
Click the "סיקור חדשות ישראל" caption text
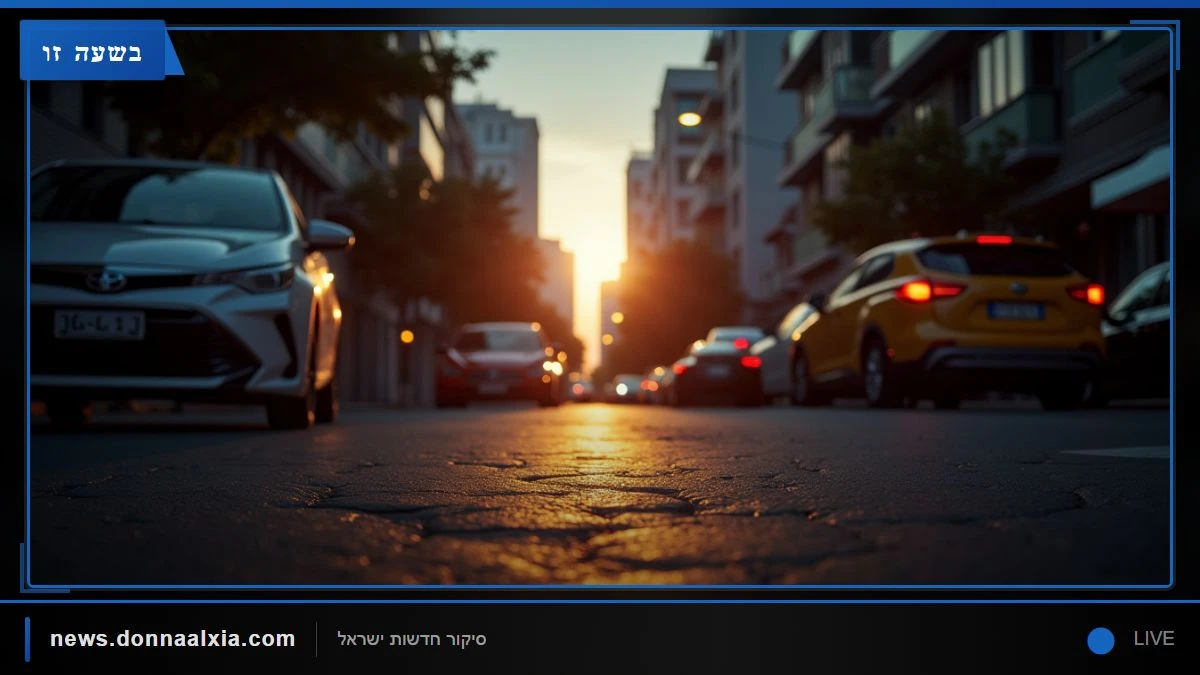click(412, 639)
